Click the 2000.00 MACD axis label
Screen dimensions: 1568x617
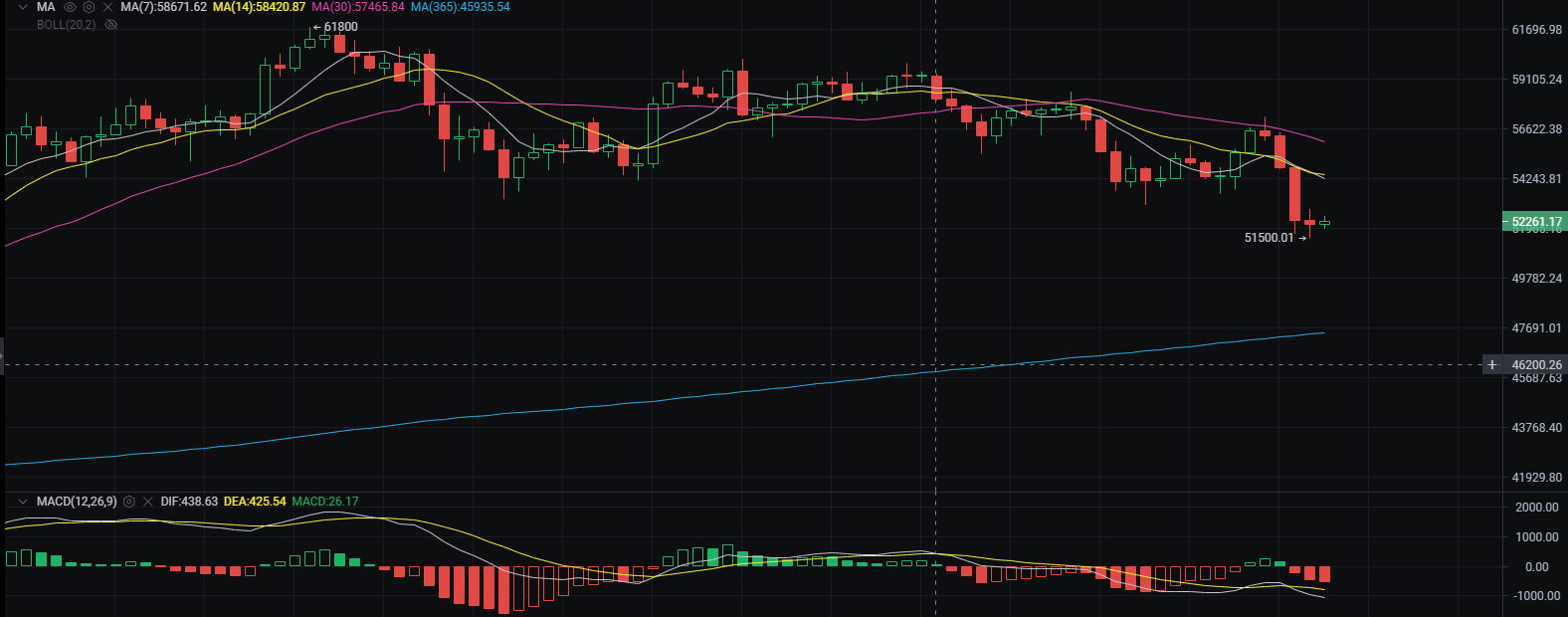tap(1537, 508)
